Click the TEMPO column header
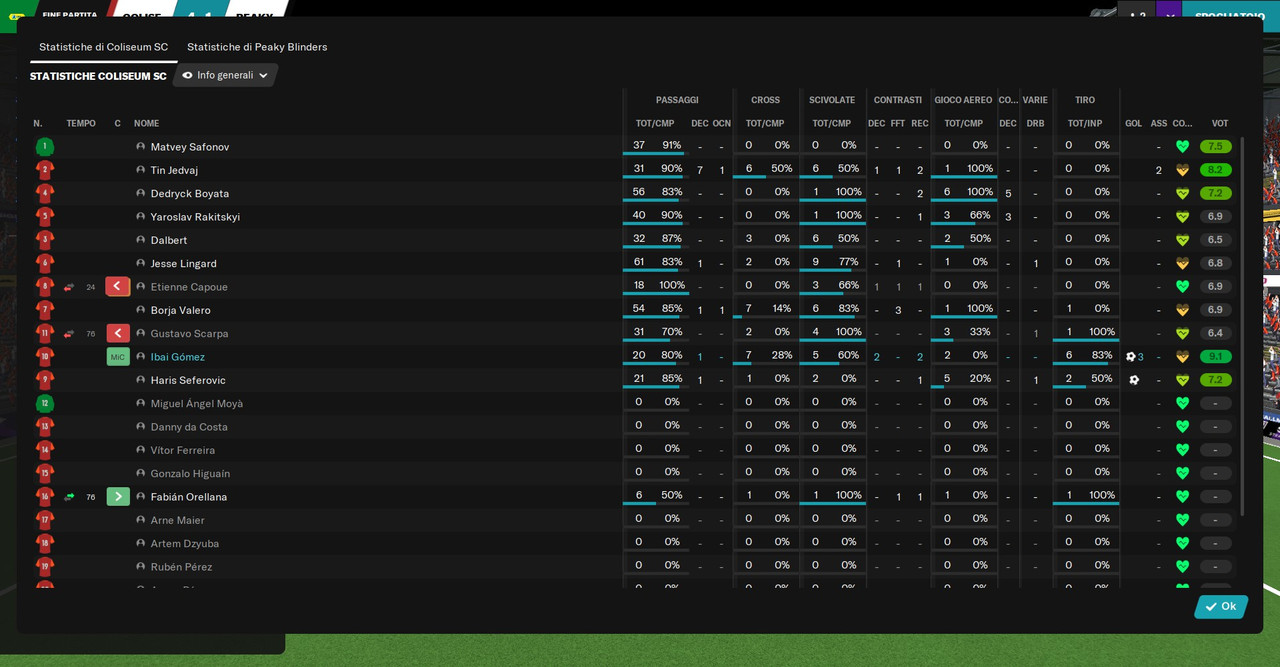Screen dimensions: 1280x667 81,124
